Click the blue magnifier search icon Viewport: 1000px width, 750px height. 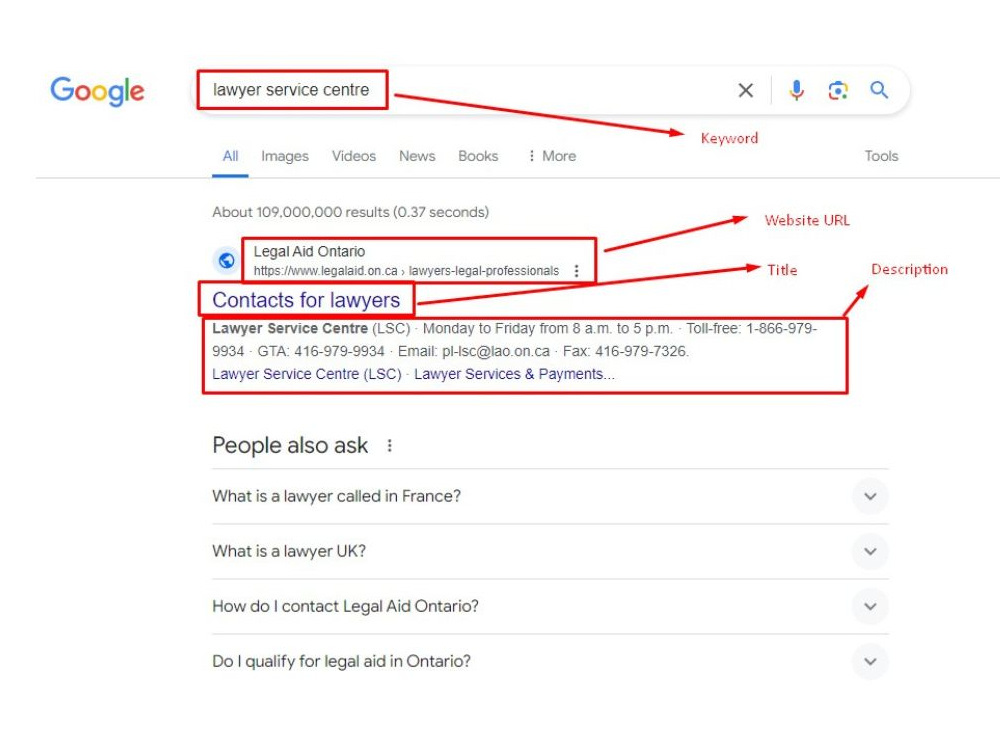click(879, 90)
